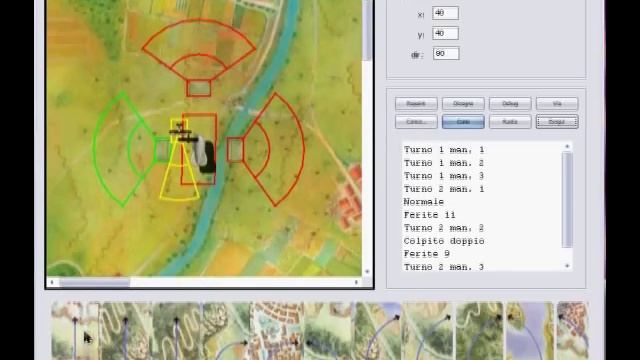Image resolution: width=640 pixels, height=360 pixels.
Task: Click the 'Ferite 11' log line
Action: [429, 215]
